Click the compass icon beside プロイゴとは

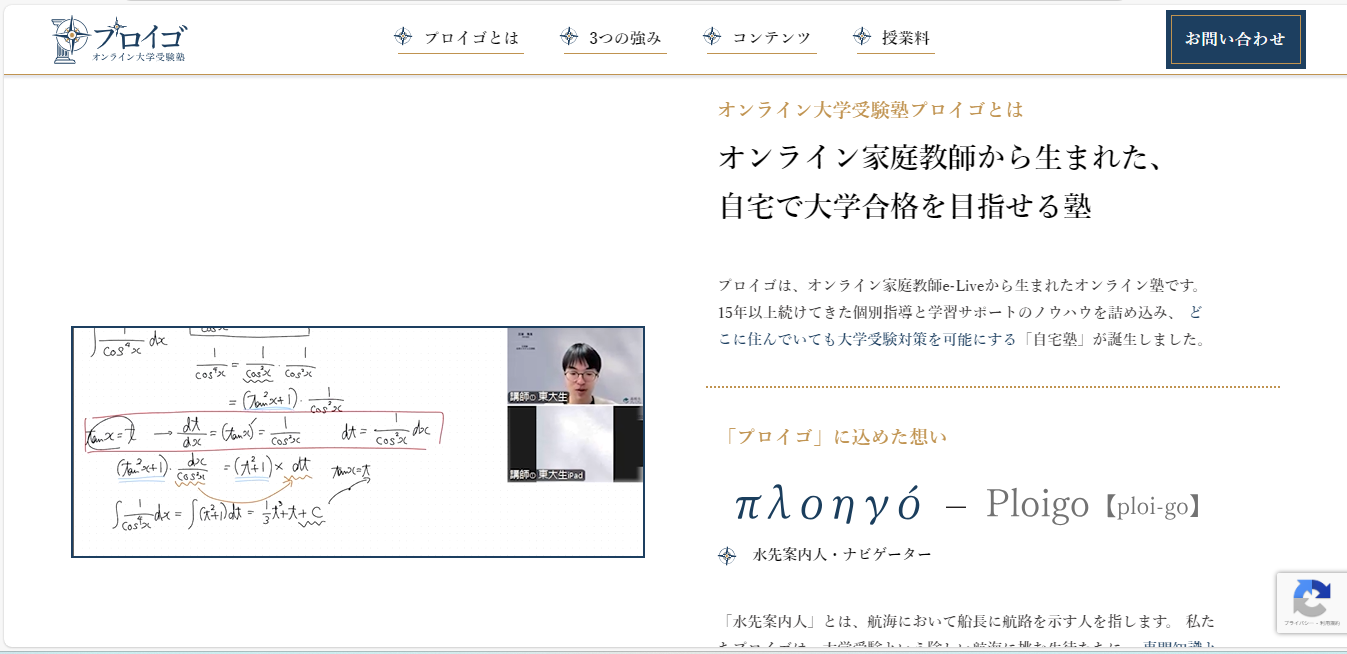(x=403, y=37)
